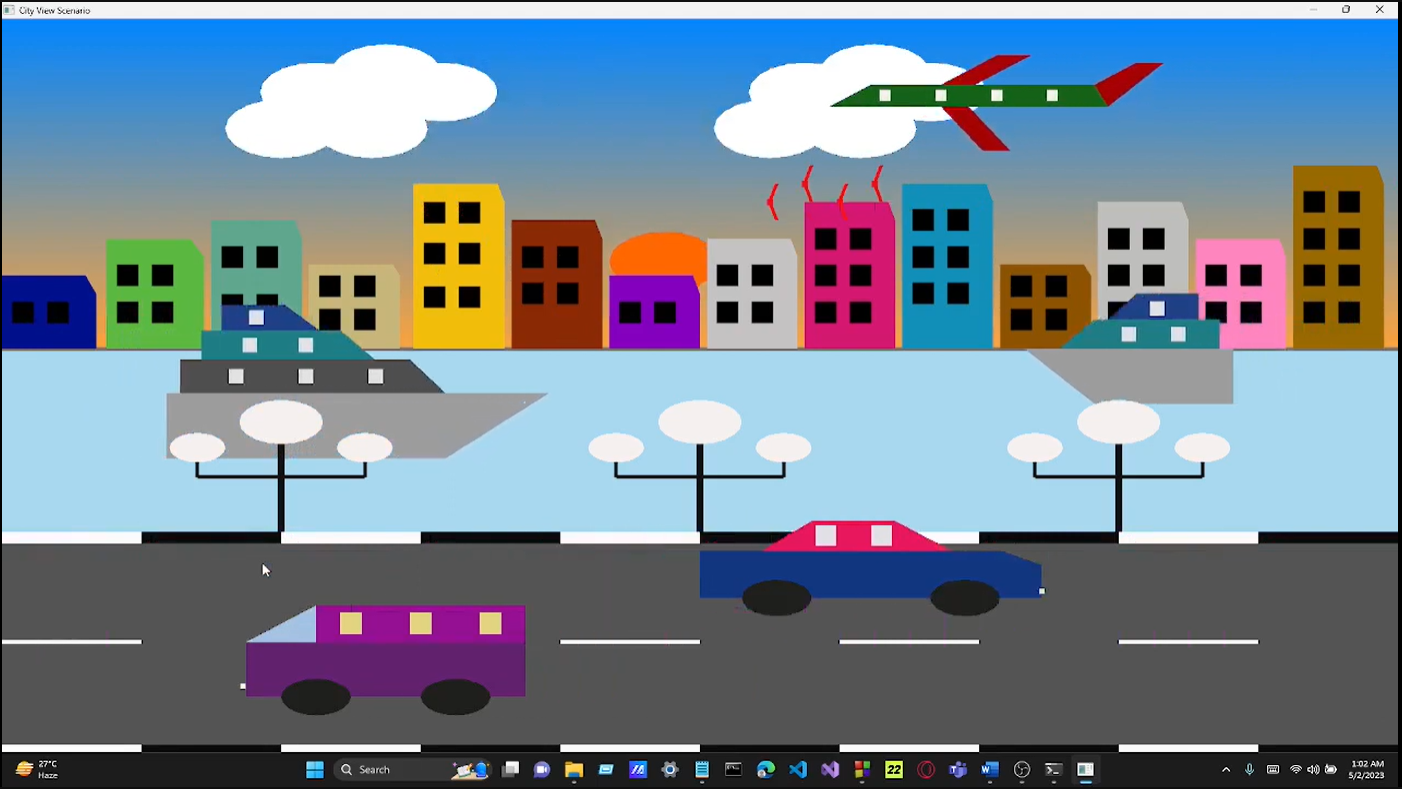Switch to Microsoft Word in taskbar
Viewport: 1402px width, 789px height.
(x=990, y=769)
